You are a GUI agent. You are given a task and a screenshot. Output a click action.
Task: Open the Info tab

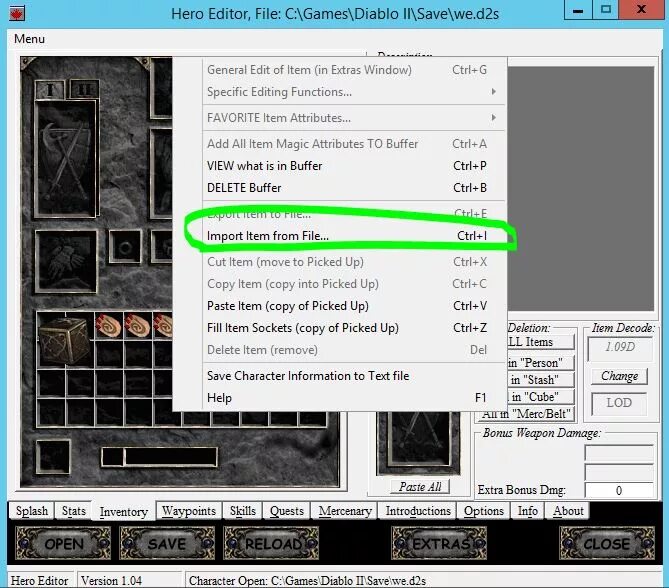(x=527, y=511)
